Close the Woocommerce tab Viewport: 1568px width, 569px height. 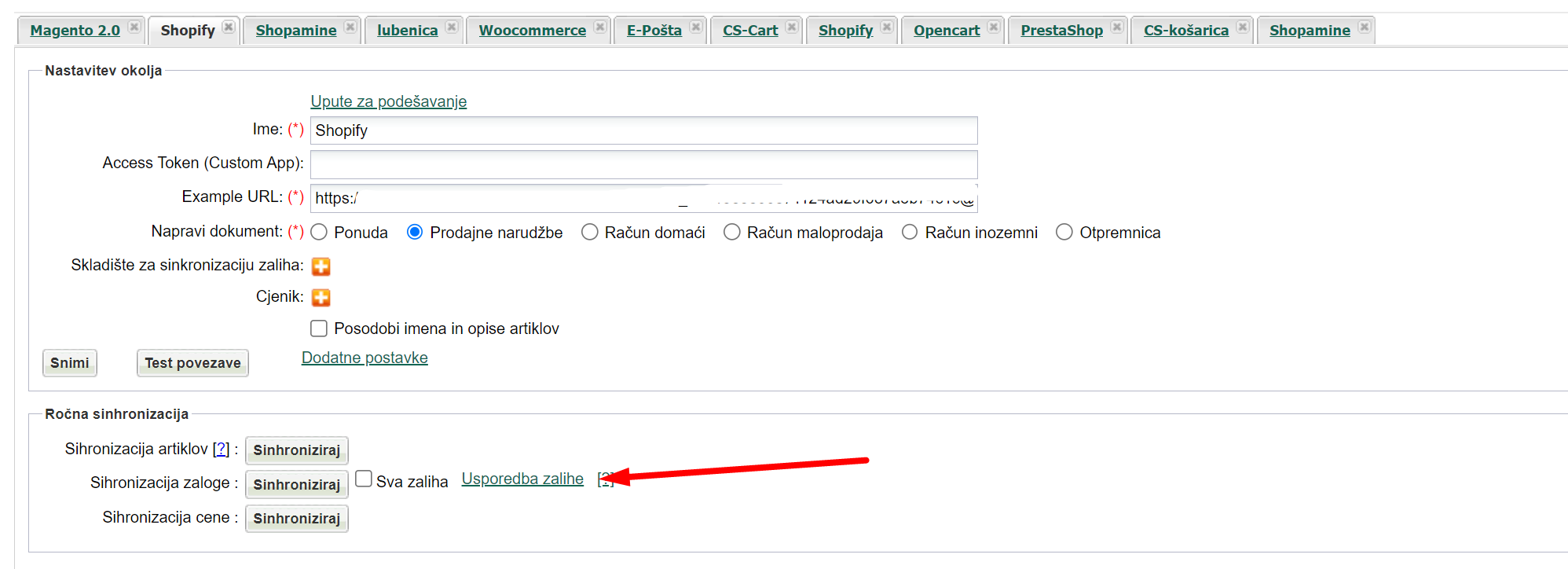coord(600,28)
